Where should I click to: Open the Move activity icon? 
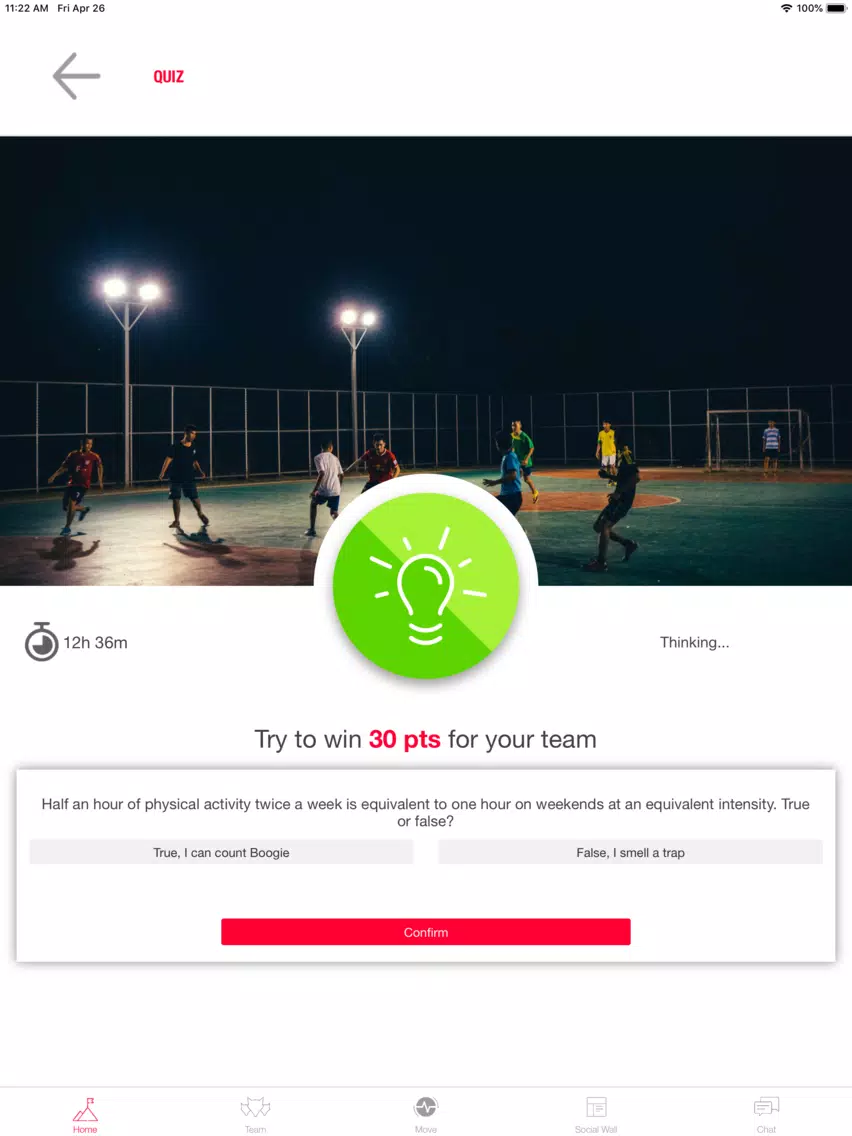[425, 1107]
